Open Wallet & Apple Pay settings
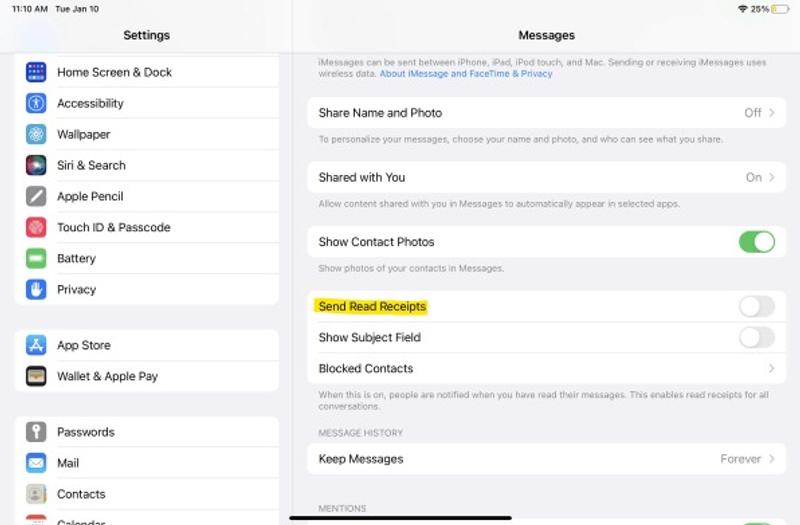 click(x=147, y=377)
